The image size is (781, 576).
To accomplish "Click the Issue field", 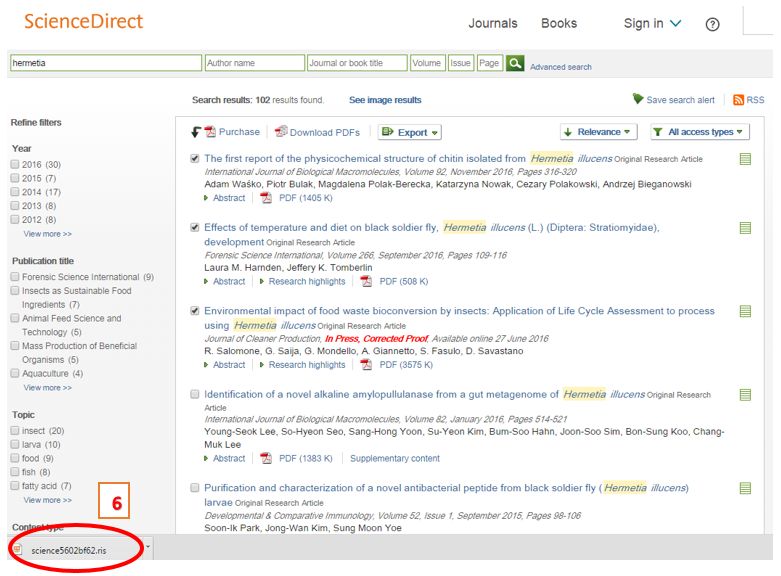I will (x=460, y=63).
